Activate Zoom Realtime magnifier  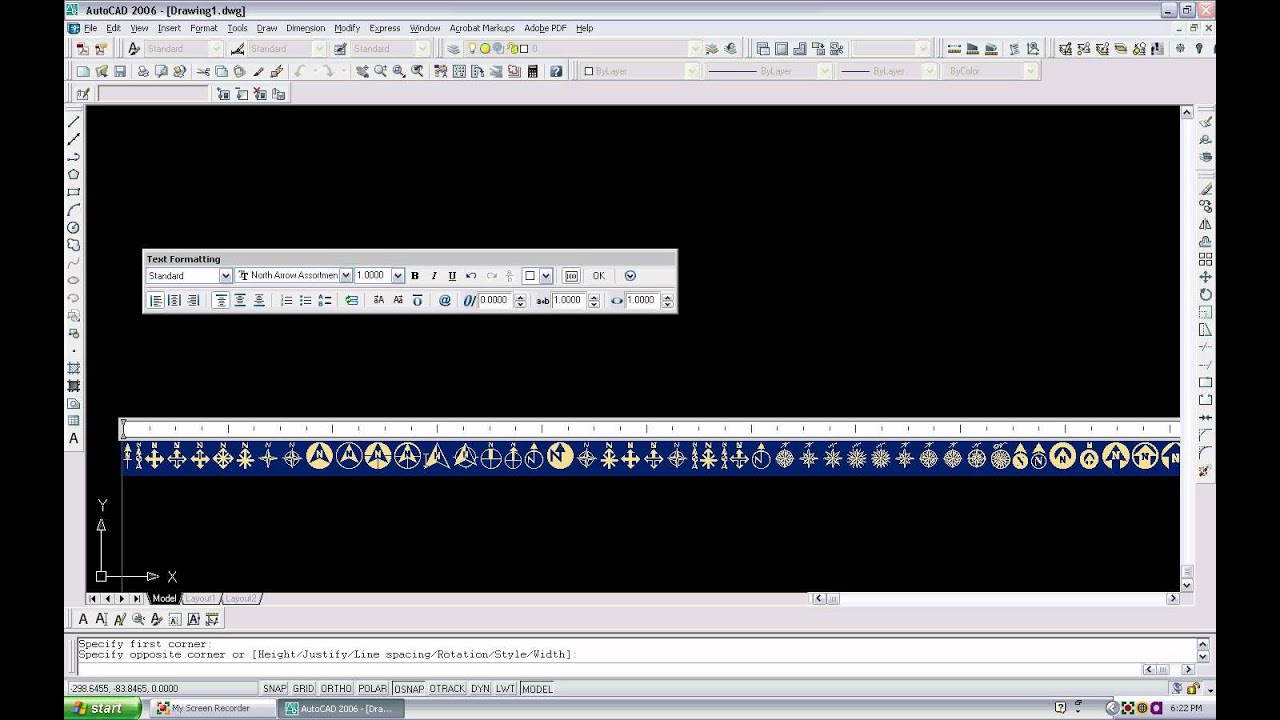tap(381, 71)
